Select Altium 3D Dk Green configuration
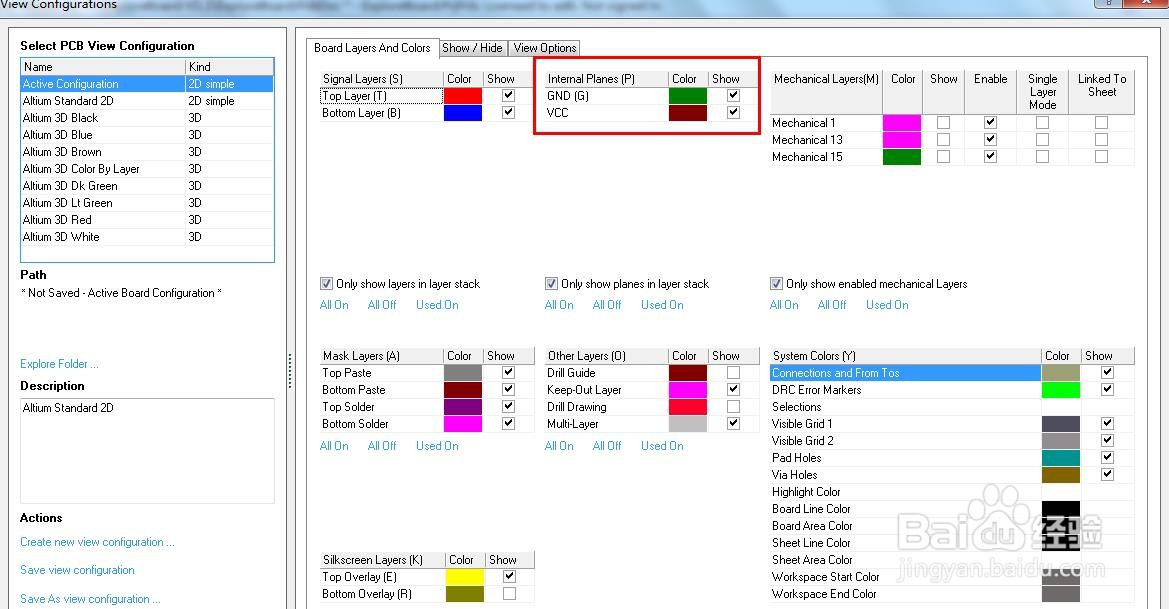The width and height of the screenshot is (1169, 609). pos(148,186)
